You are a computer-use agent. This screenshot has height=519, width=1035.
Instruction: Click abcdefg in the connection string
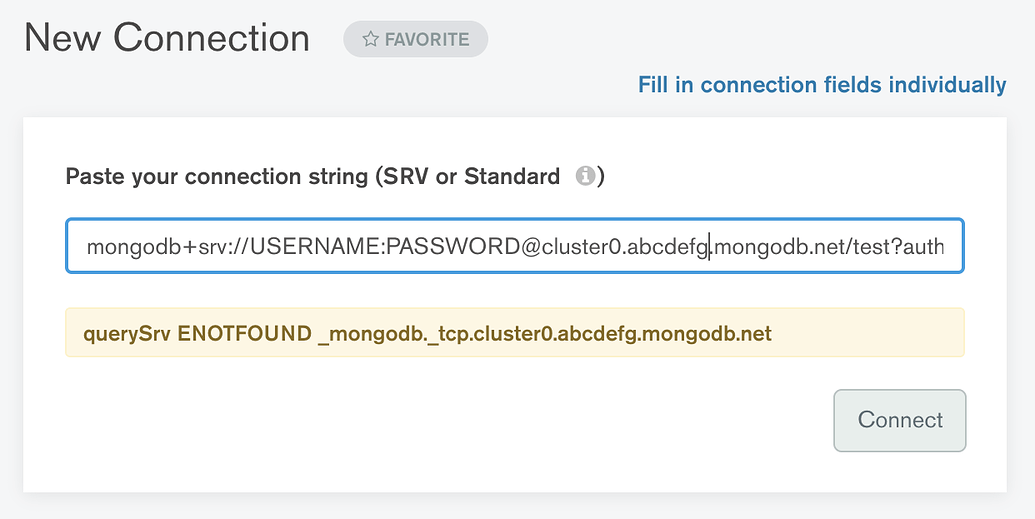coord(667,246)
